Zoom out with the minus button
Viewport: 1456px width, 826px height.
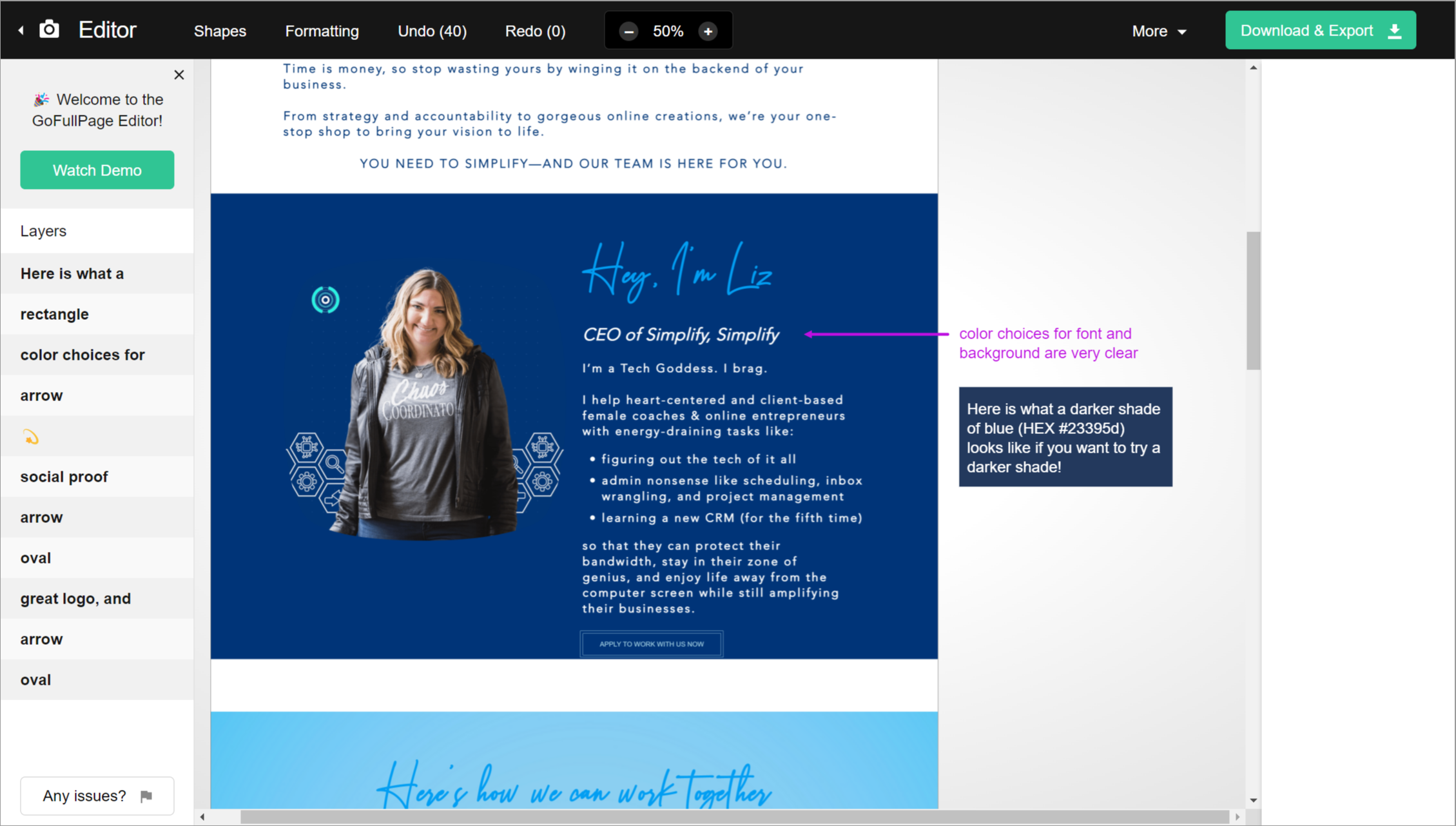[628, 31]
